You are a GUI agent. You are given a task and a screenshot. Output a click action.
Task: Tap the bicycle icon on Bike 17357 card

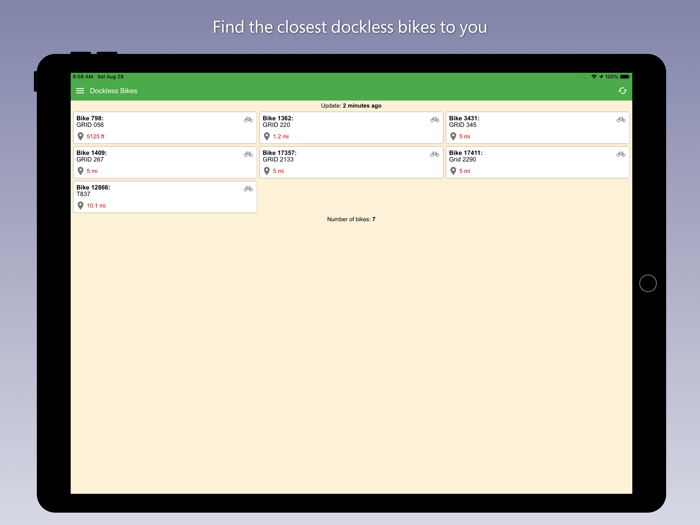(434, 154)
